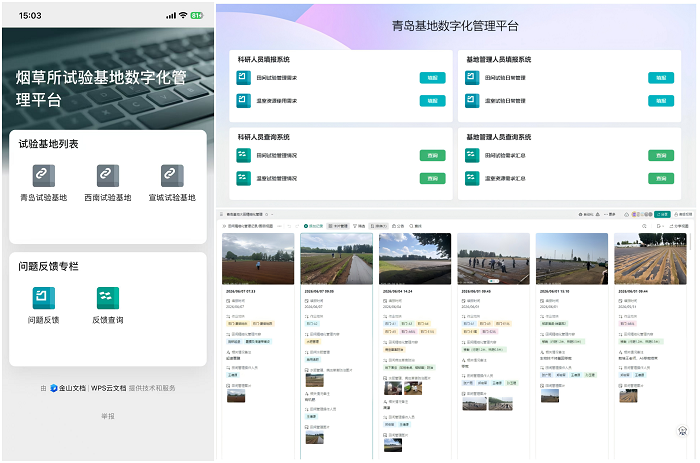This screenshot has width=700, height=463.
Task: Click the filter funnel icon in table toolbar
Action: [355, 226]
